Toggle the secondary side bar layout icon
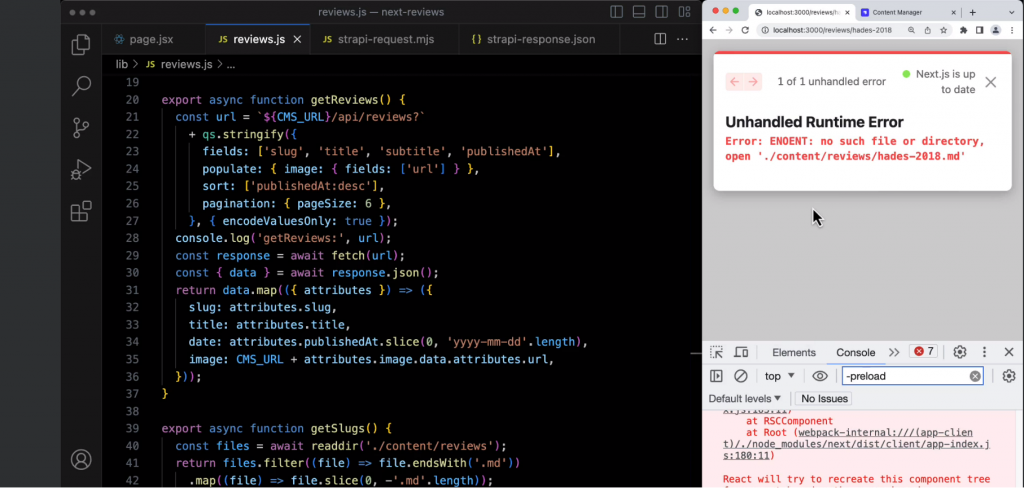Image resolution: width=1024 pixels, height=488 pixels. (x=662, y=12)
